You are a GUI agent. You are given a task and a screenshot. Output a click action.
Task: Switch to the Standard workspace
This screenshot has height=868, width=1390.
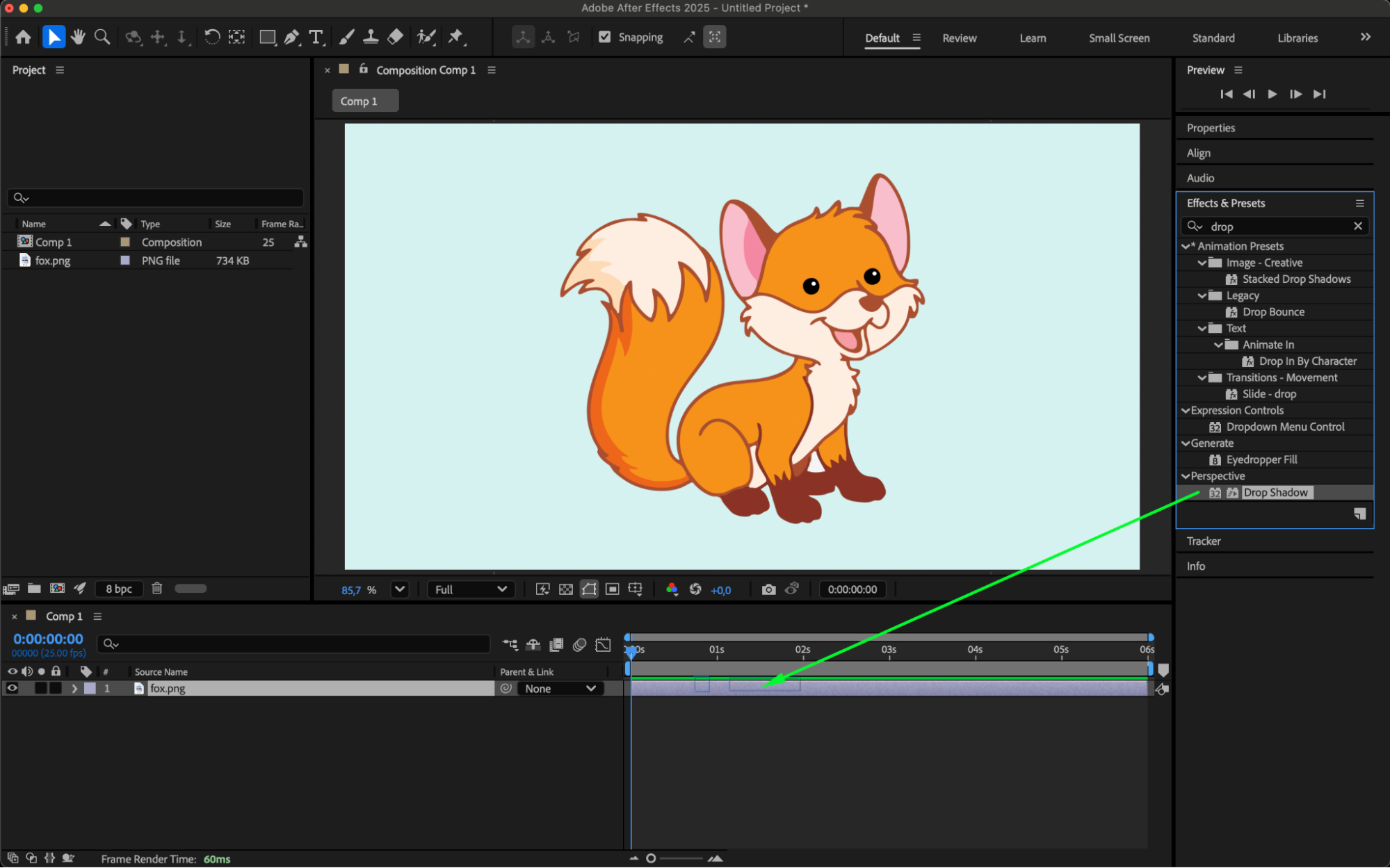pos(1213,38)
